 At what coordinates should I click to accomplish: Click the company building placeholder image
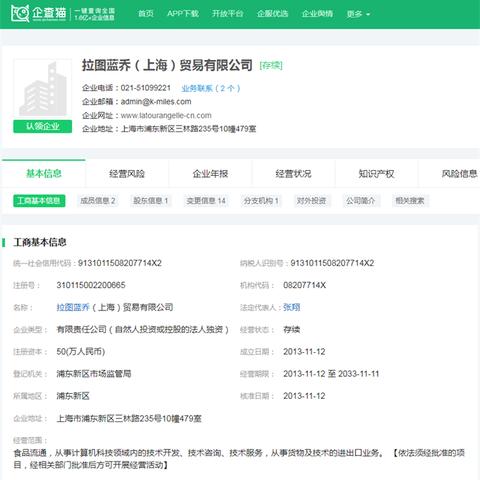(43, 89)
